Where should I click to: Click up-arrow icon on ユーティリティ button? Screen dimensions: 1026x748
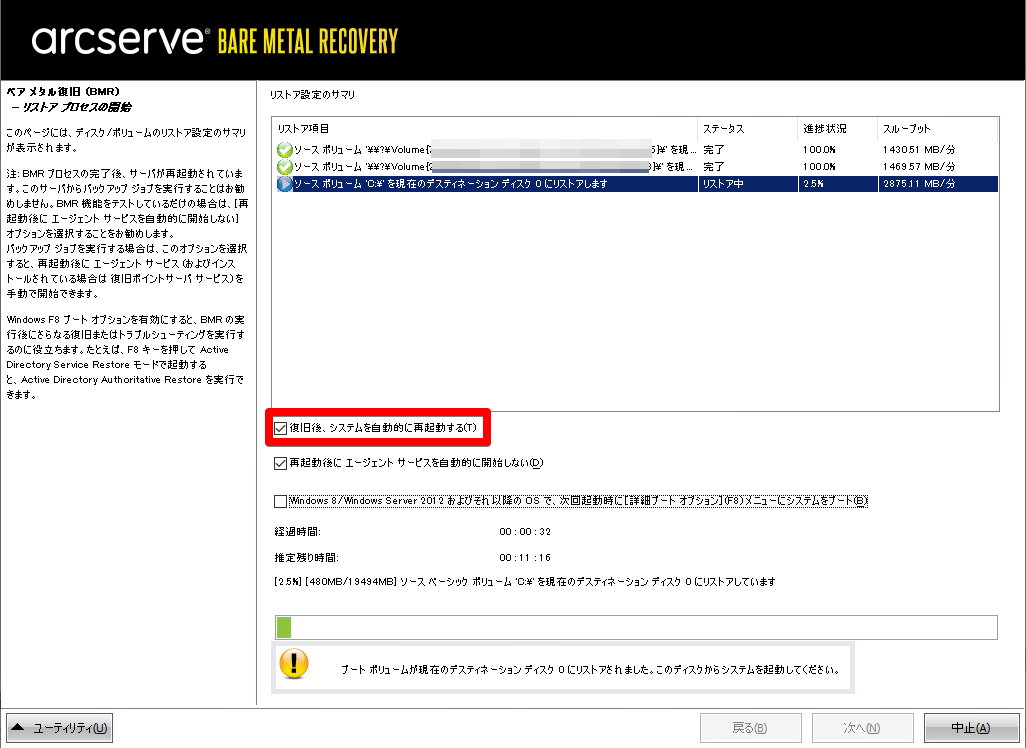(x=18, y=727)
